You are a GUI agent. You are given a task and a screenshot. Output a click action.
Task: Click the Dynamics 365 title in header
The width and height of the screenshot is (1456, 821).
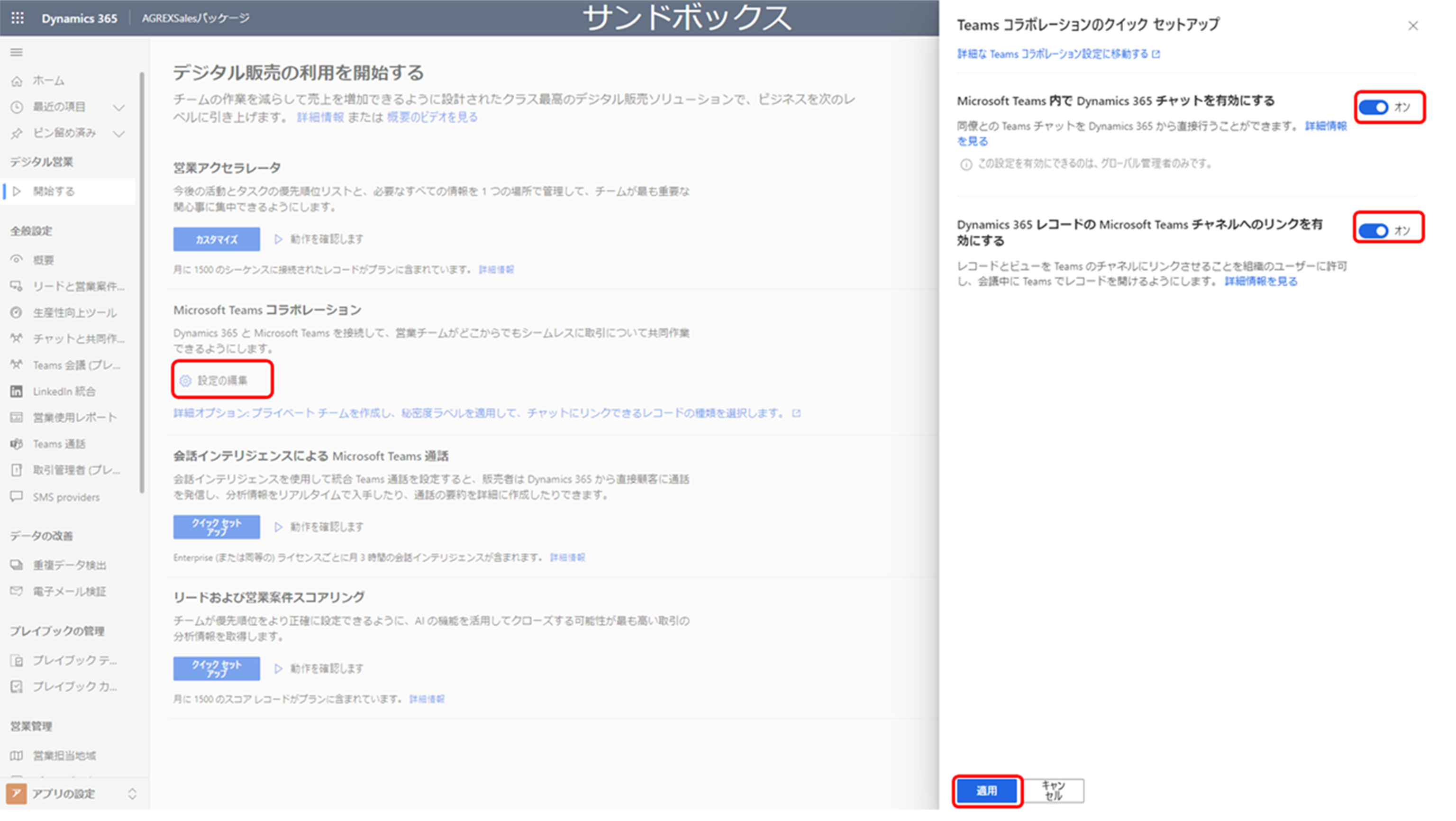[x=79, y=18]
